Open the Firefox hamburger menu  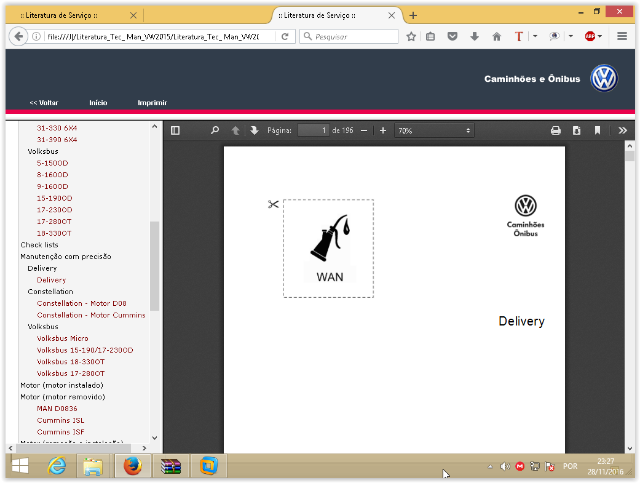point(622,36)
